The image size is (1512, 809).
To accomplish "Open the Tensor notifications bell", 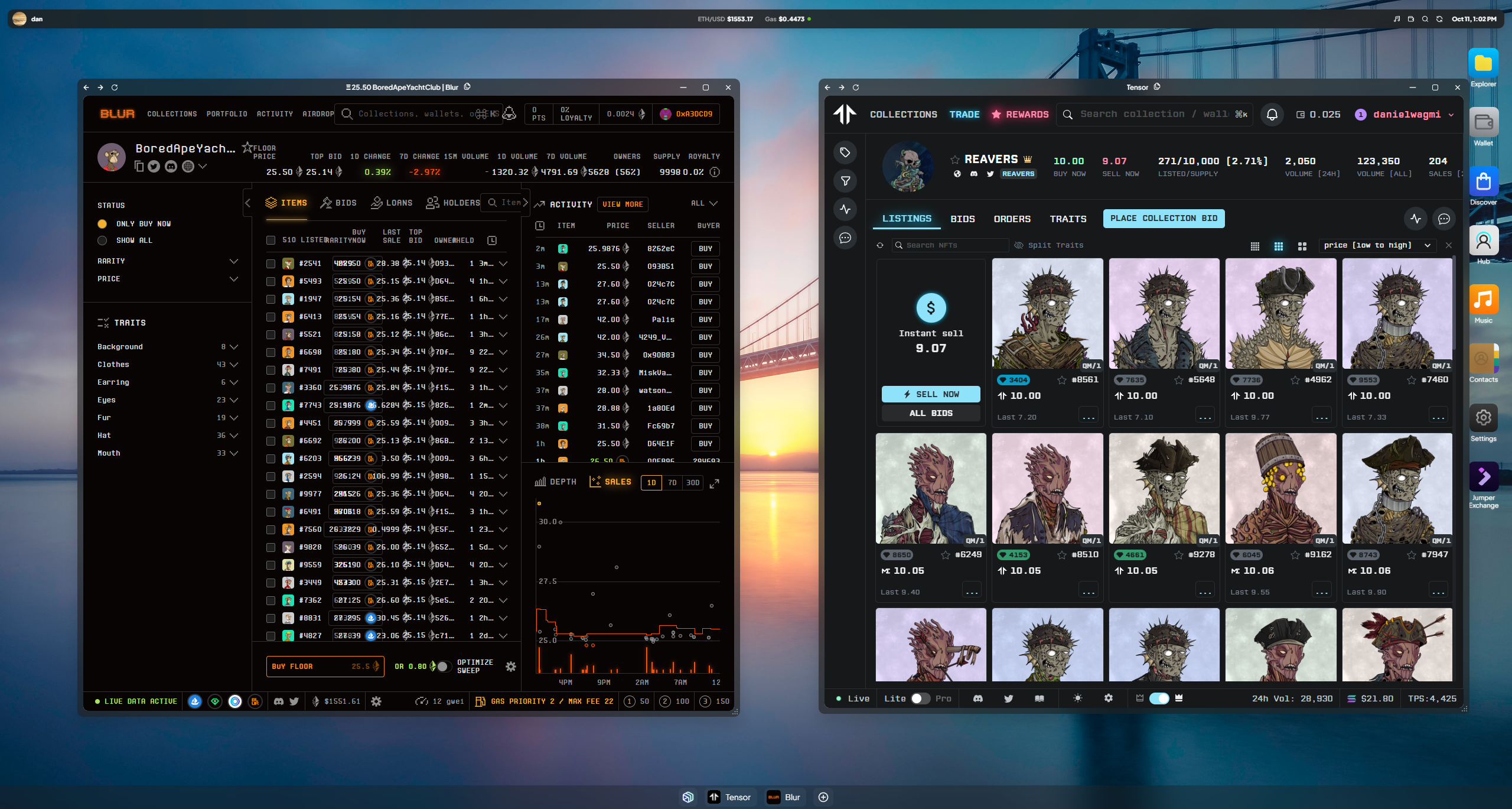I will (1272, 115).
